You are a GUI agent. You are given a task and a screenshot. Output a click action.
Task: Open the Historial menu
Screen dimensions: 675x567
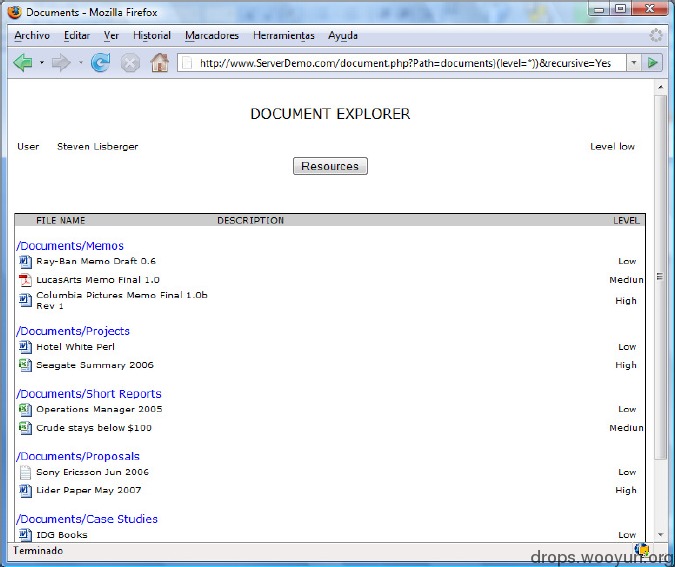pyautogui.click(x=152, y=35)
